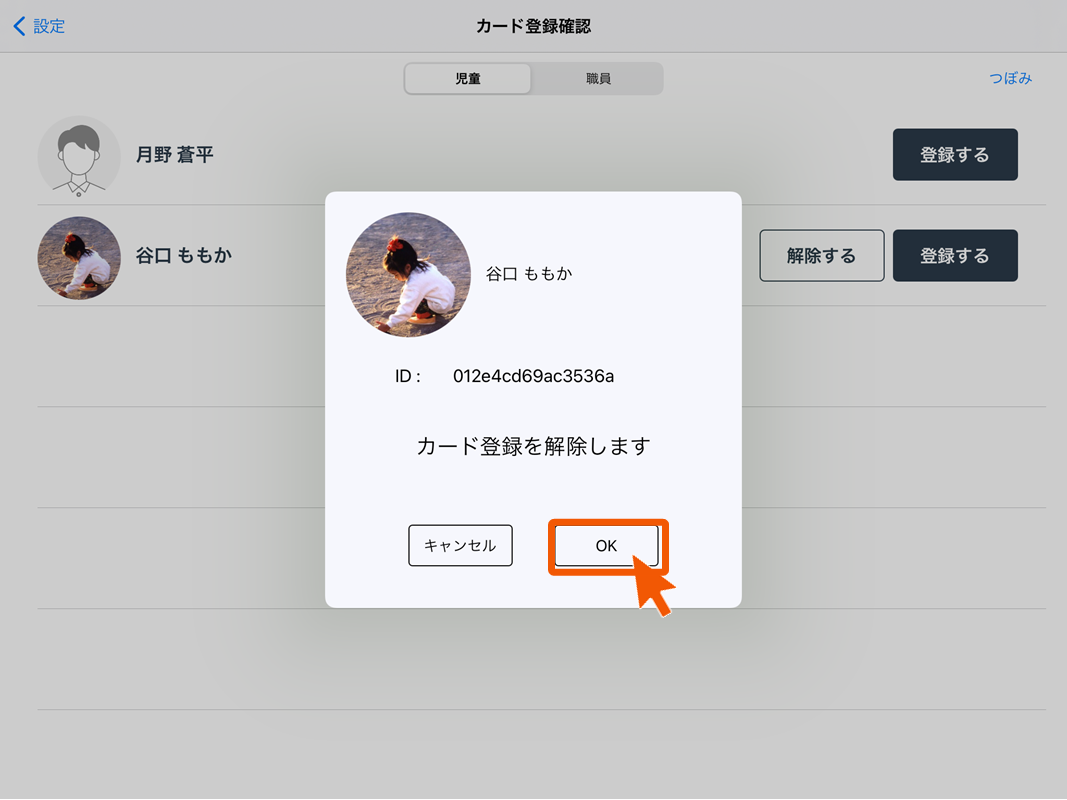
Task: Tap the 月野 蒼平 name label
Action: (175, 155)
